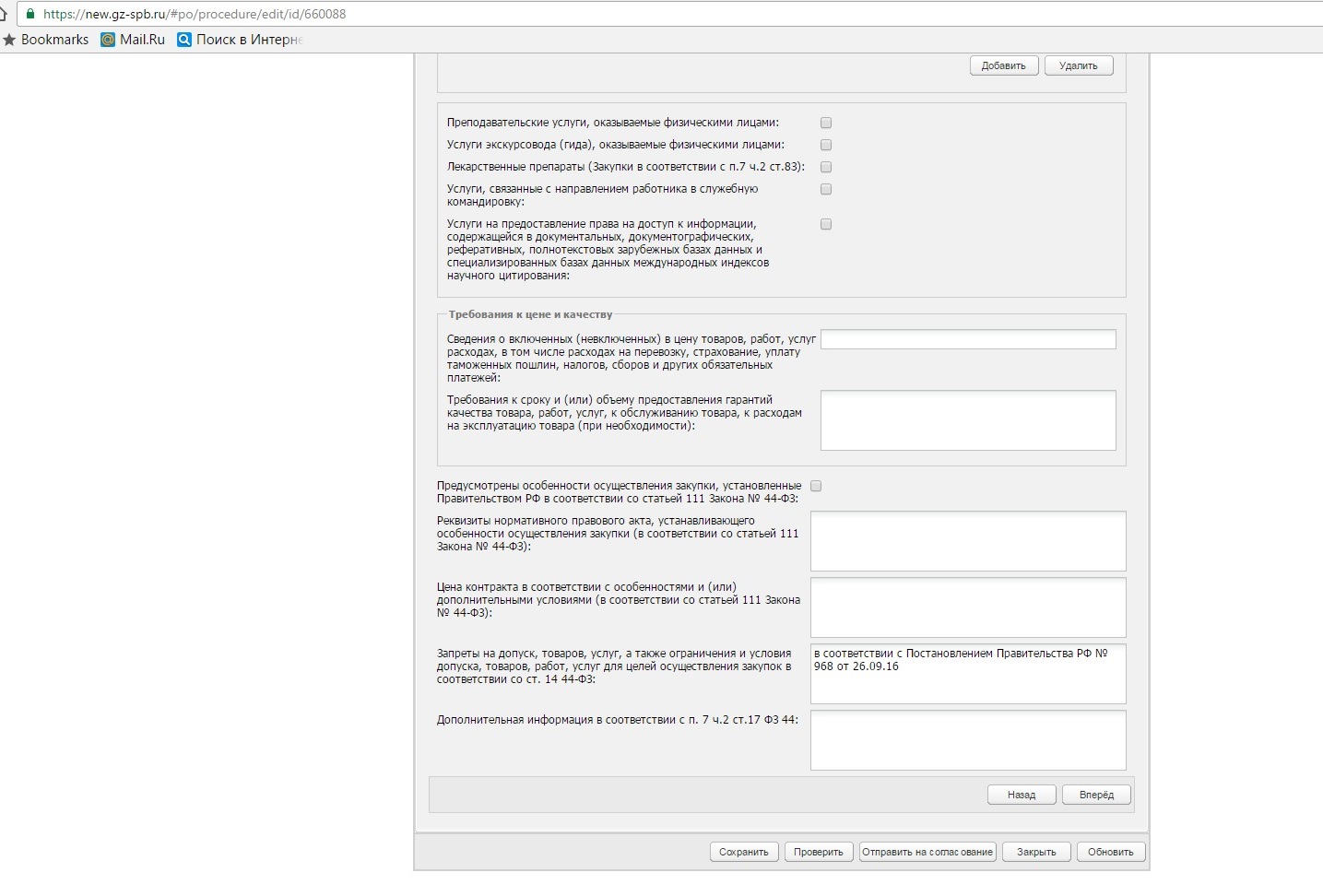This screenshot has width=1323, height=896.
Task: Enable Преподавательские услуги checkbox
Action: (x=826, y=123)
